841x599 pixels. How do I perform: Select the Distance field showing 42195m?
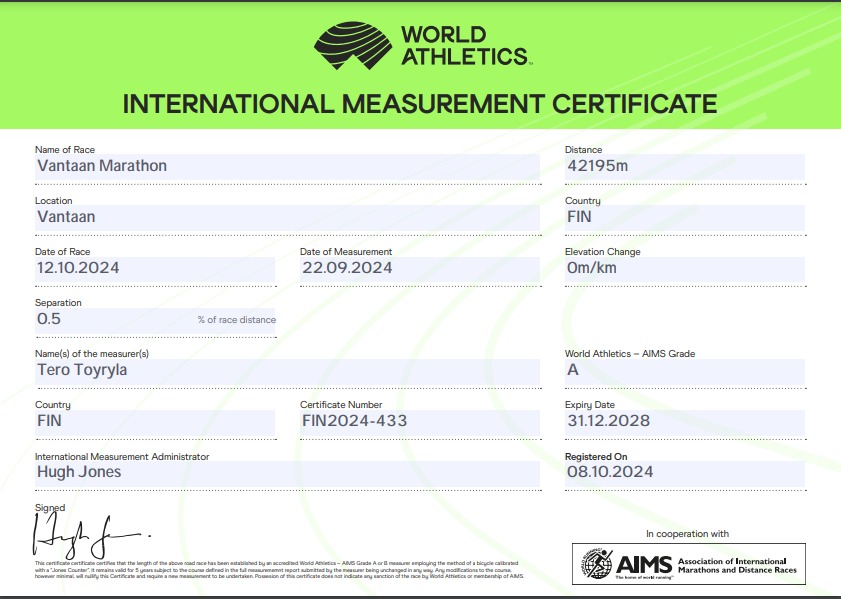pyautogui.click(x=684, y=166)
